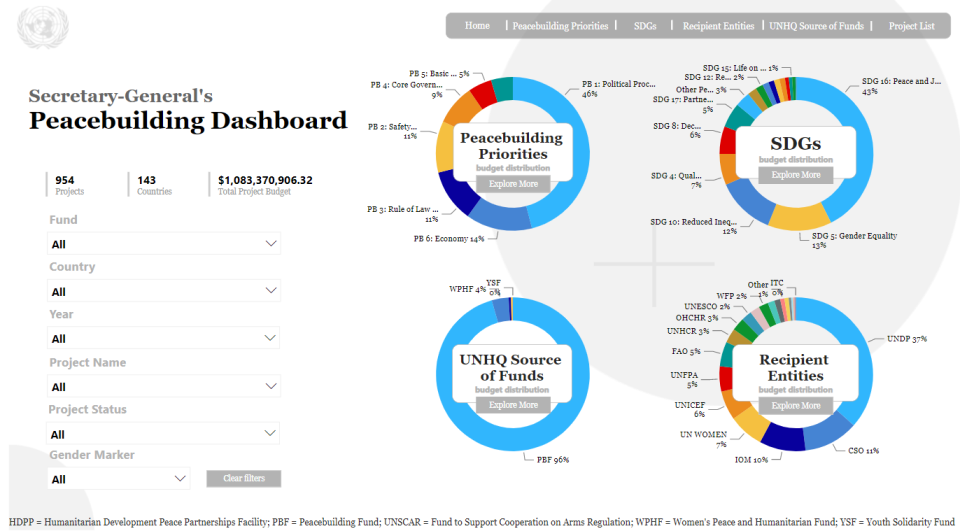960x531 pixels.
Task: Open UNHQ Source of Funds tab
Action: (816, 26)
